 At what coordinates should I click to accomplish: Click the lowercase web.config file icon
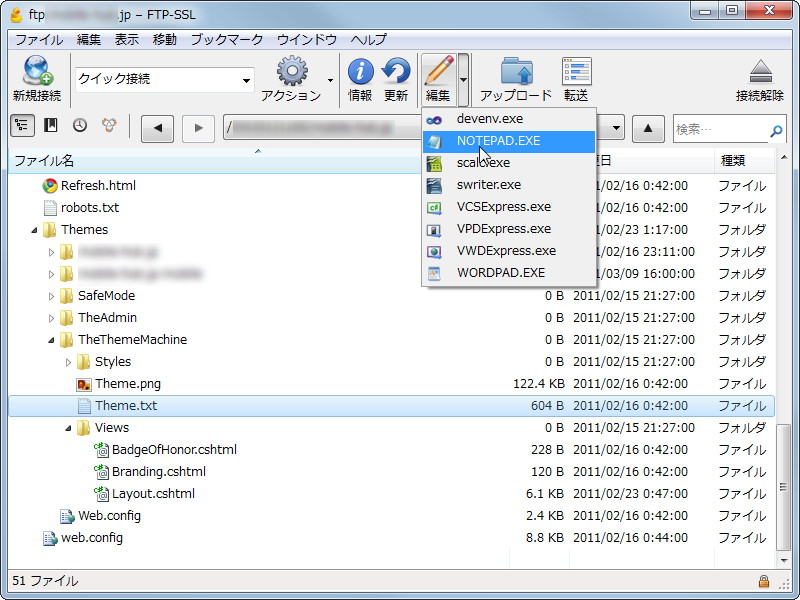[x=49, y=538]
